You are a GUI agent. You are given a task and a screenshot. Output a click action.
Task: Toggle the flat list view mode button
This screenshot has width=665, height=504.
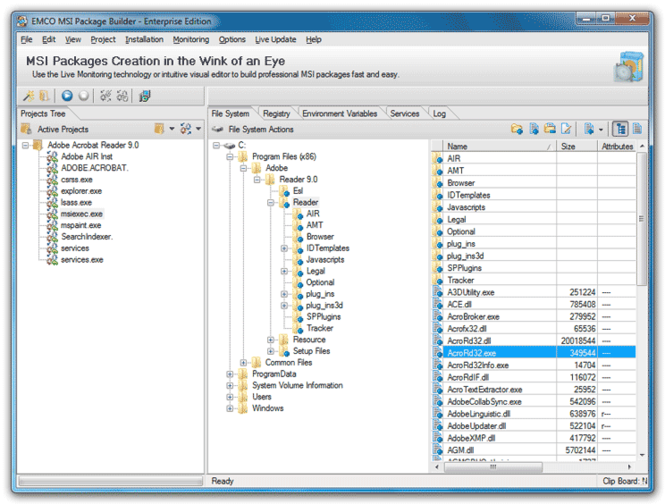pos(637,129)
